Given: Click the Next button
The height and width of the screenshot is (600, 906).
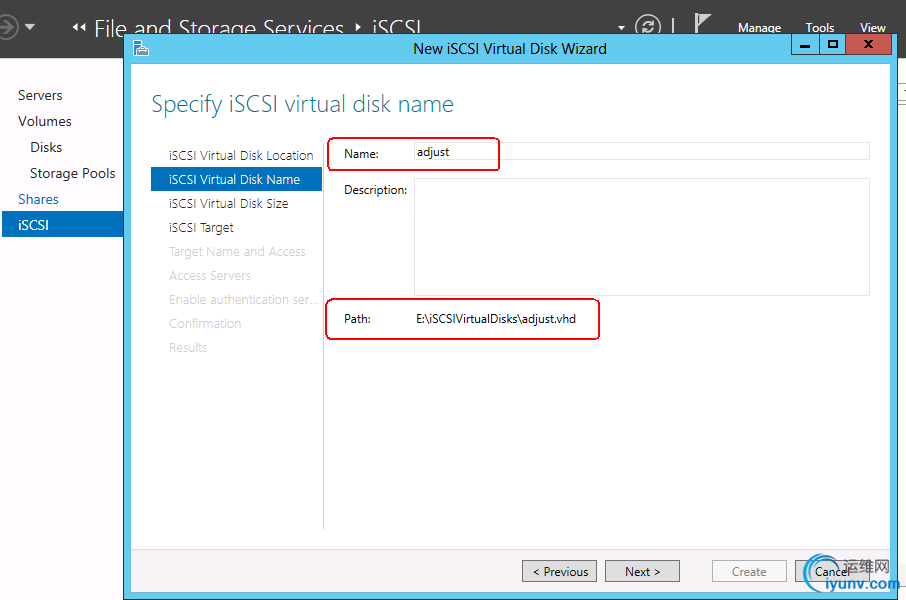Looking at the screenshot, I should [x=642, y=571].
